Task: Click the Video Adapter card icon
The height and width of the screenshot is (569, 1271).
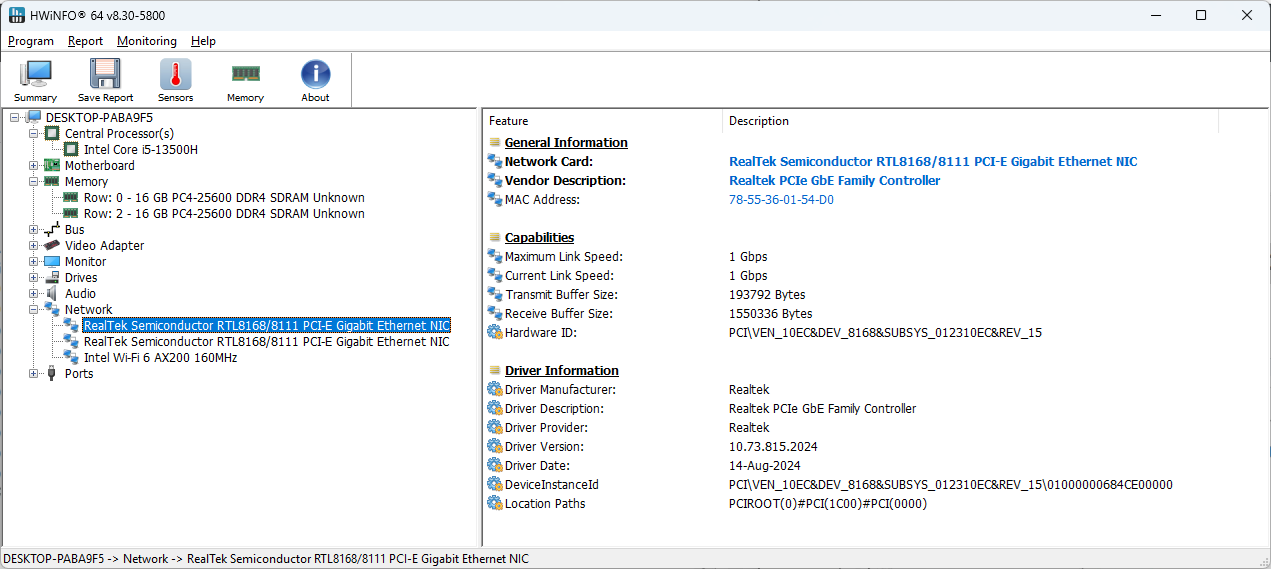Action: click(53, 245)
